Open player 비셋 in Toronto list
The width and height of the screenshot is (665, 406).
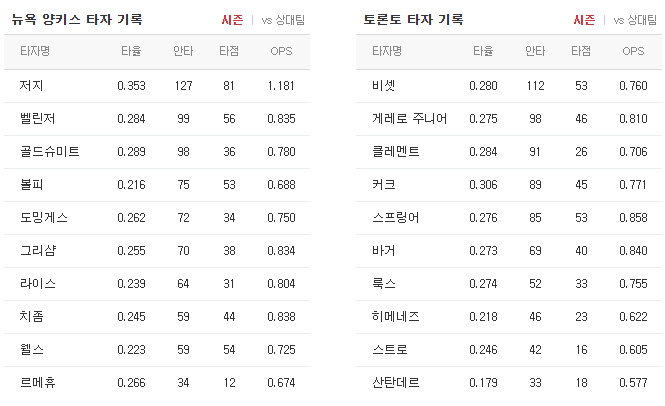[x=384, y=86]
